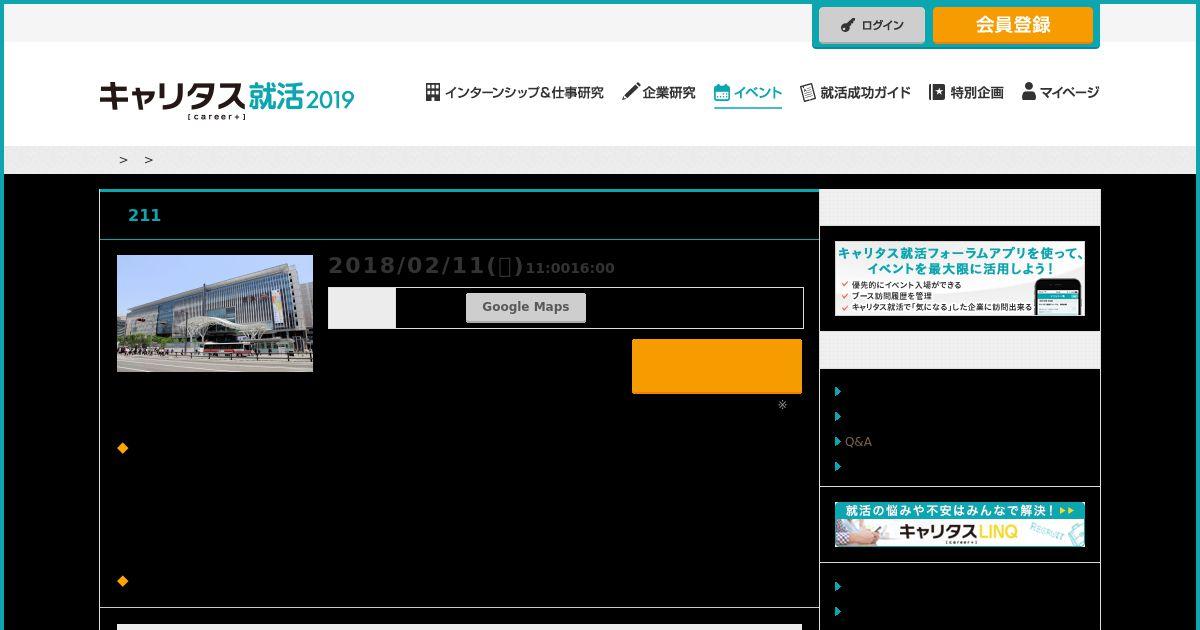The image size is (1200, 630).
Task: Click the 2018/02/11 event date text
Action: [426, 265]
